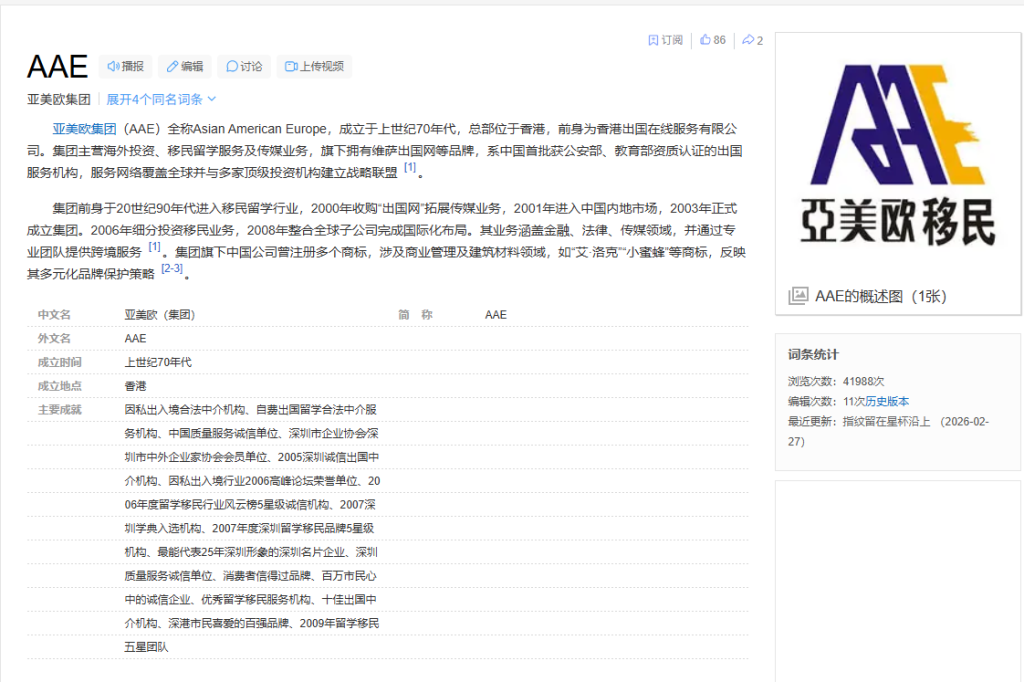
Task: Click the 成立时间 label
Action: (x=59, y=362)
